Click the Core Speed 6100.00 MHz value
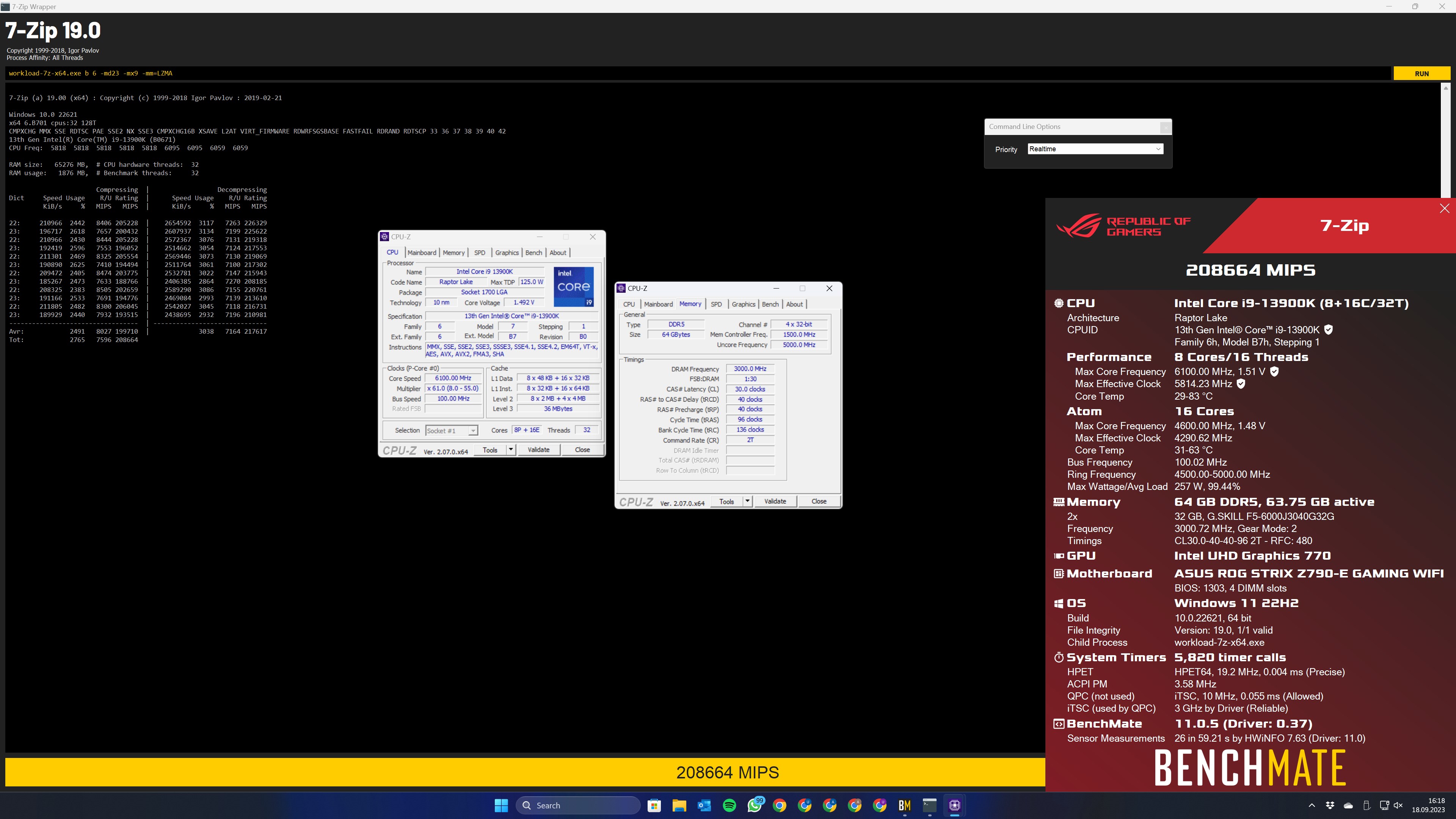The height and width of the screenshot is (819, 1456). pyautogui.click(x=453, y=379)
